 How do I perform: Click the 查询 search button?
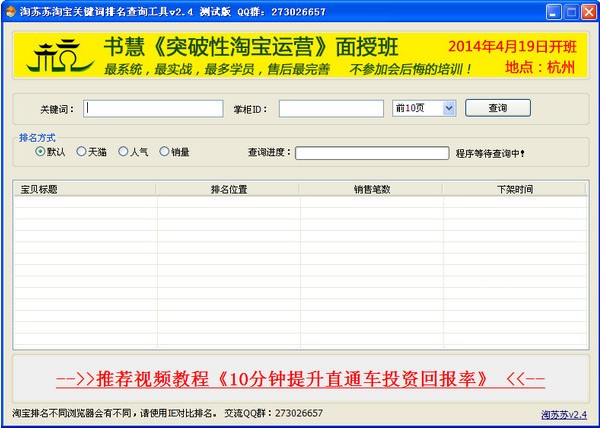(x=498, y=108)
